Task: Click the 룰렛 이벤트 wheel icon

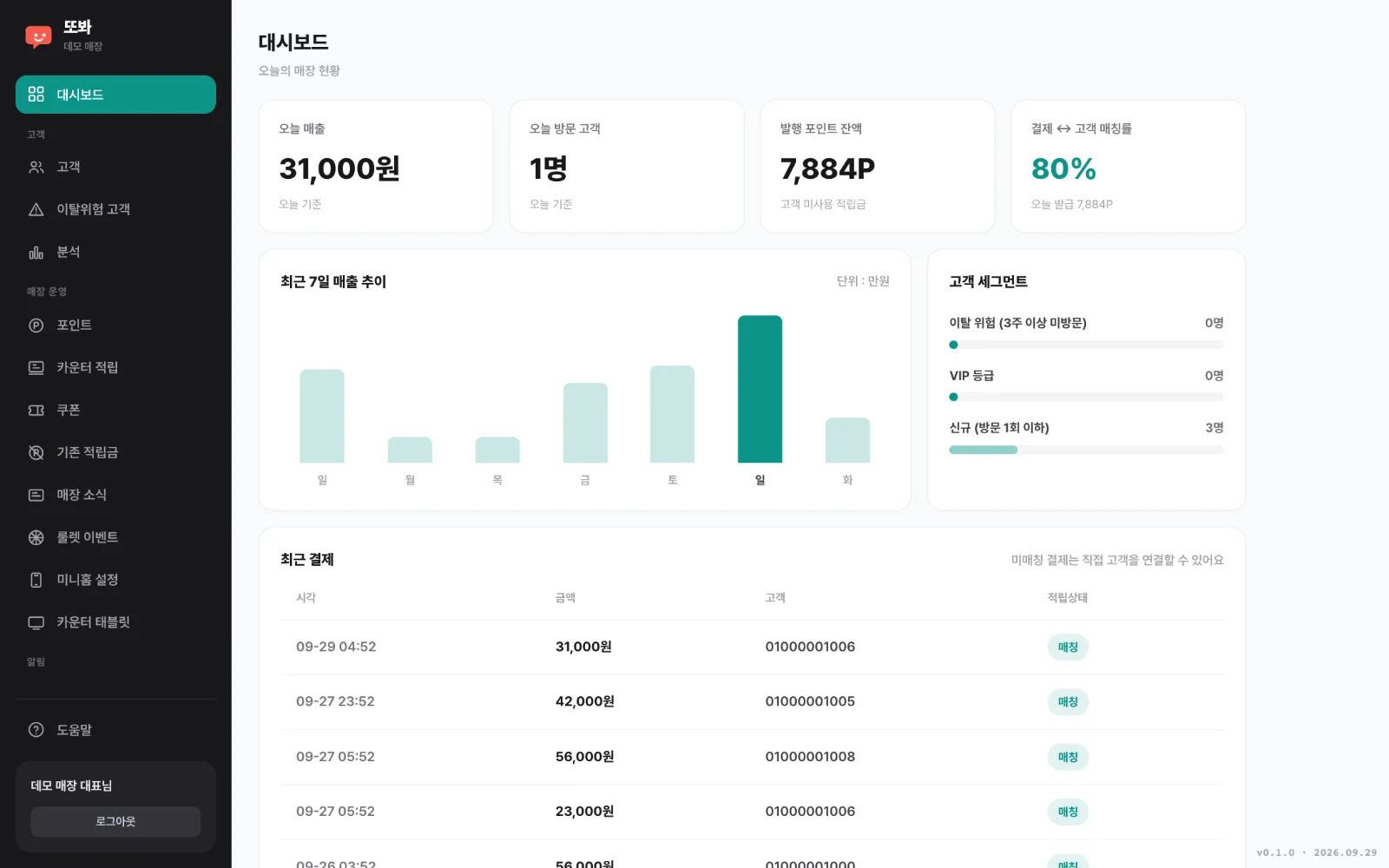Action: pos(36,537)
